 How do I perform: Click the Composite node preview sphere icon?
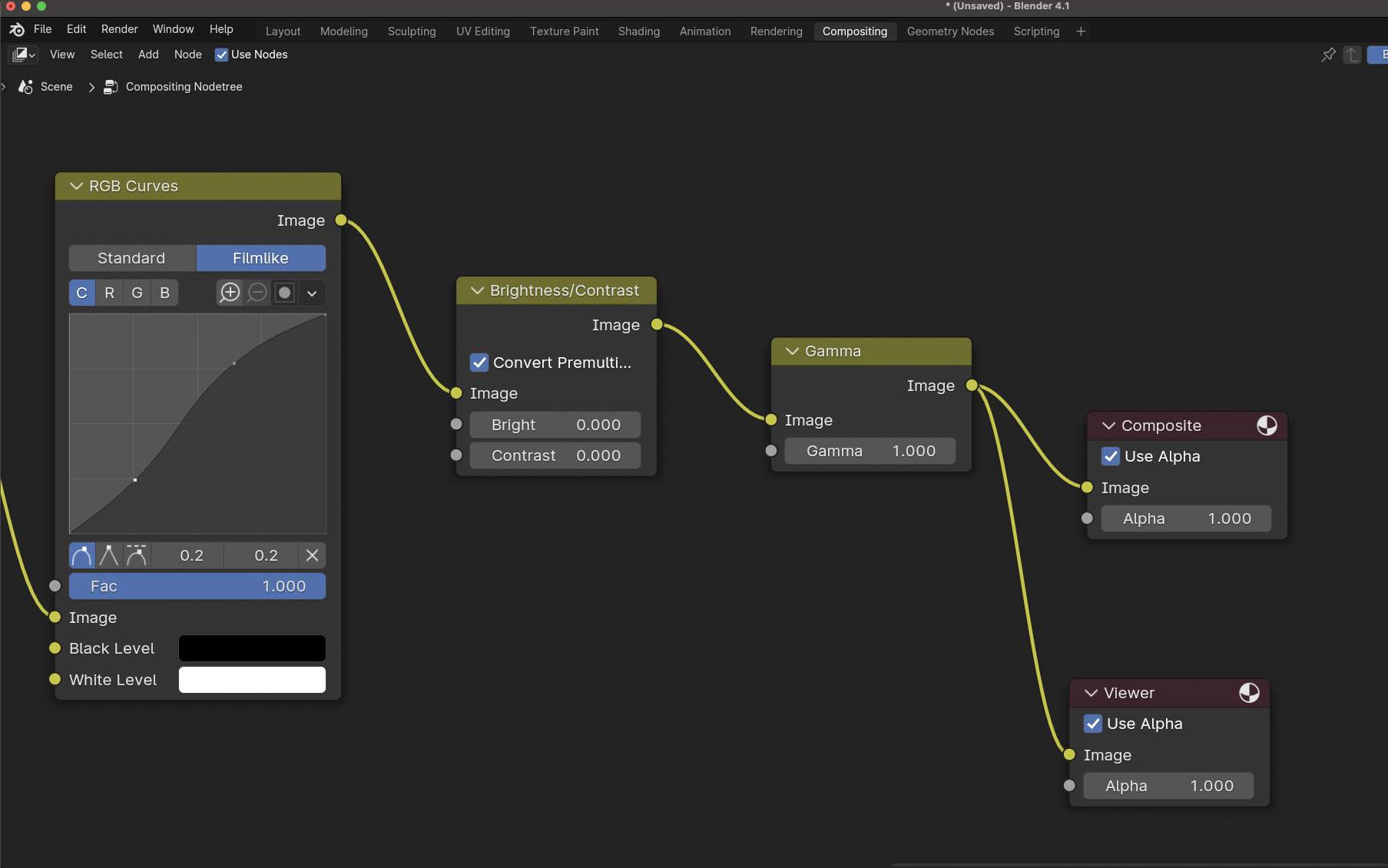(x=1267, y=426)
